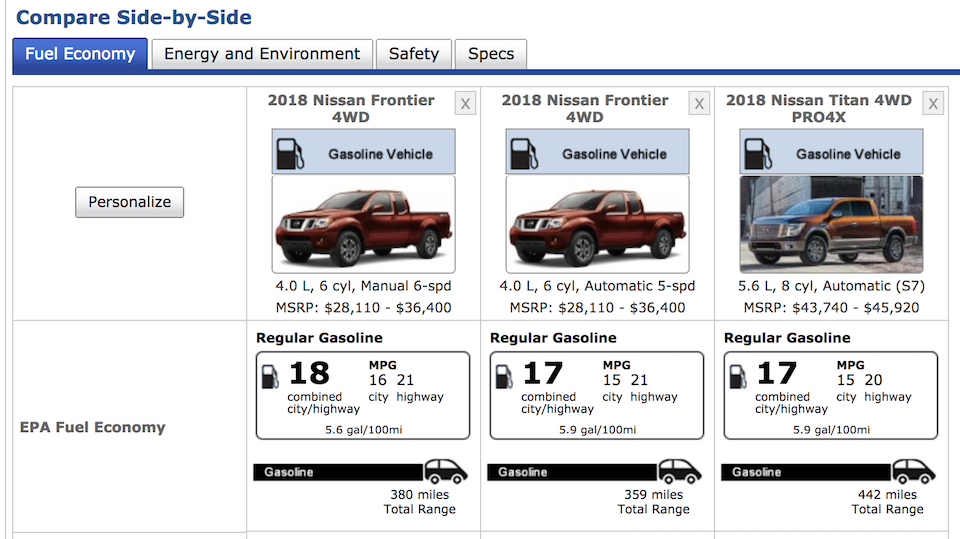Remove Manual 6-spd Frontier from comparison
This screenshot has width=960, height=539.
465,104
